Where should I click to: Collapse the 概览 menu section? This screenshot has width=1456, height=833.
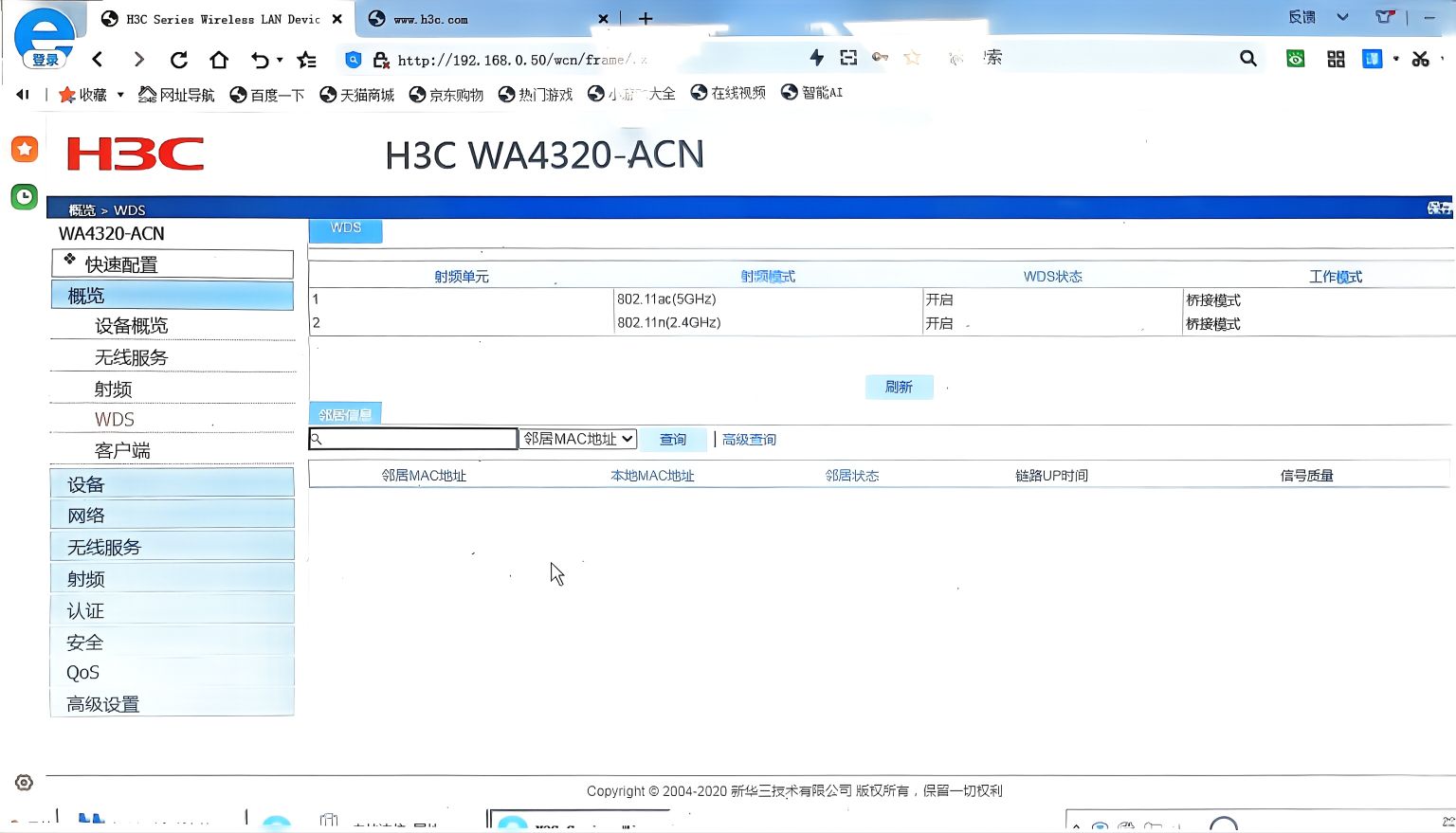tap(172, 296)
